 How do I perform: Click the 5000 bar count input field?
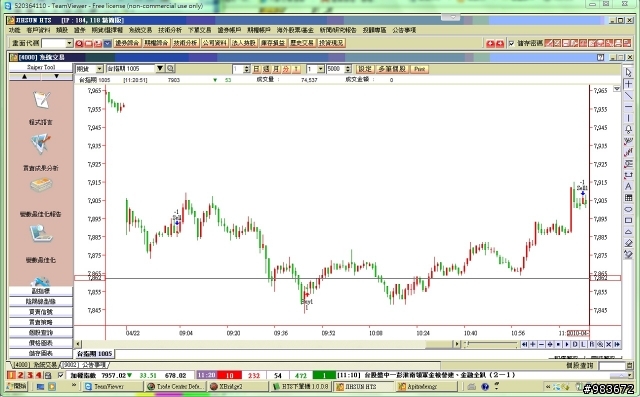336,69
